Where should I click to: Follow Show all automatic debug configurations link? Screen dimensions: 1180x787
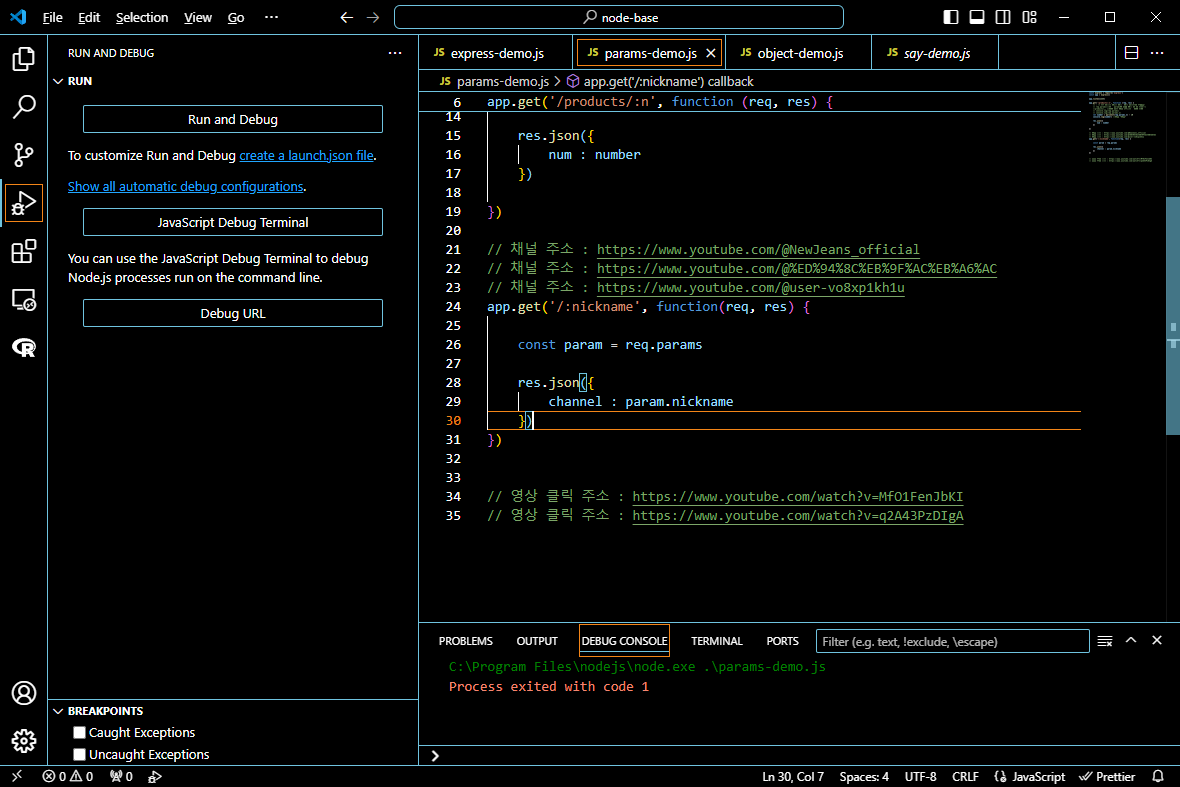click(x=185, y=187)
